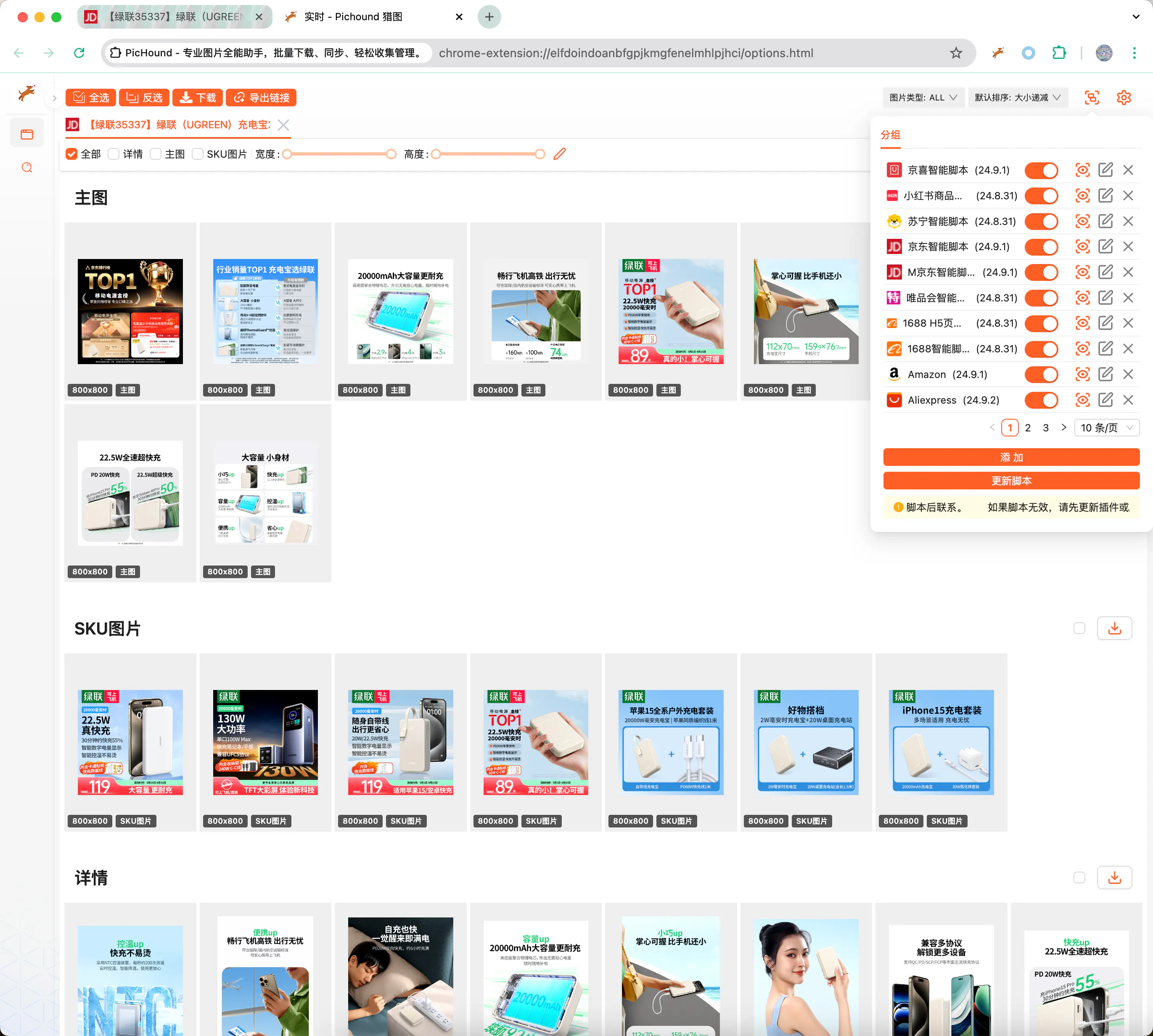Check the 详情 filter checkbox

pos(114,154)
